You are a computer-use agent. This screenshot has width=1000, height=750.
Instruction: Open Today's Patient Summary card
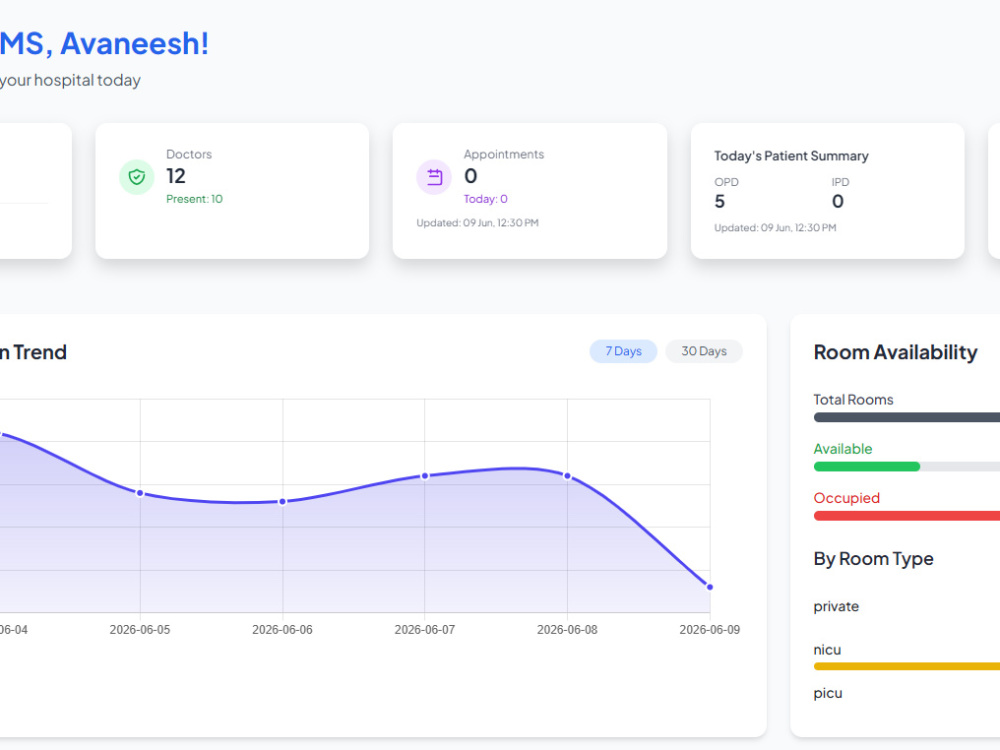(x=827, y=191)
